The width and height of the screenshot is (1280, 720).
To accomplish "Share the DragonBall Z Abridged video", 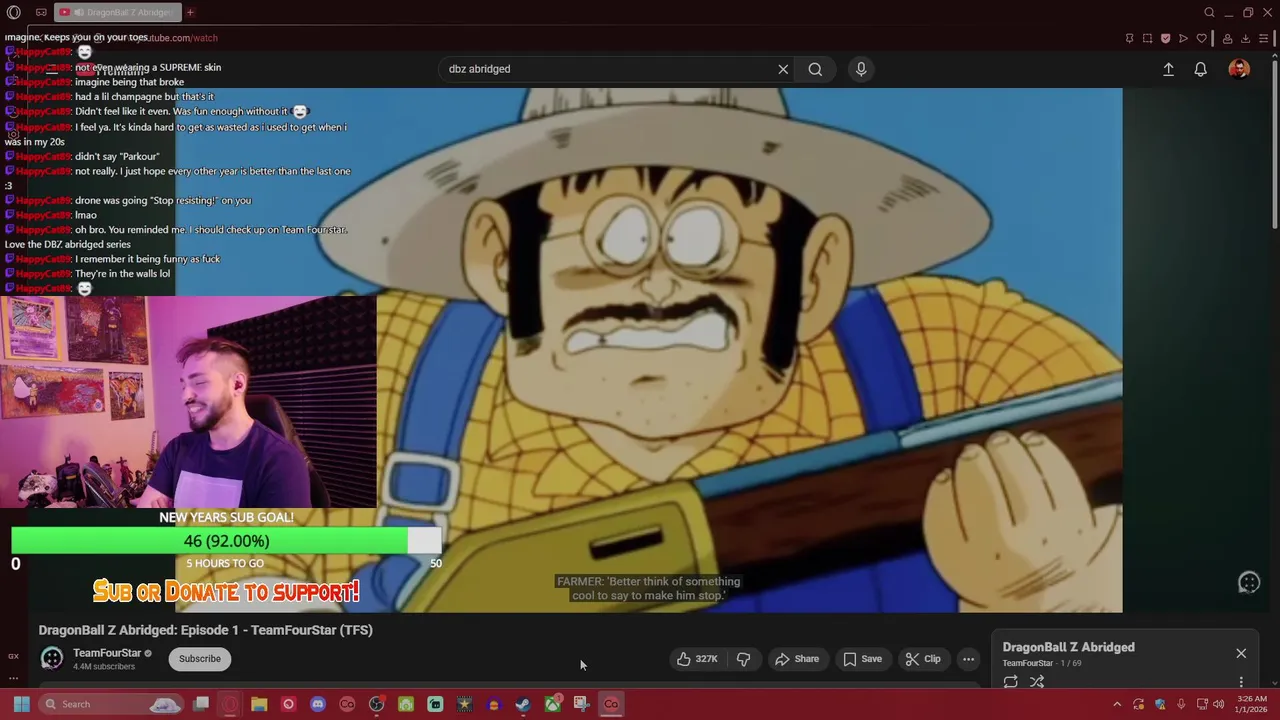I will [x=797, y=659].
